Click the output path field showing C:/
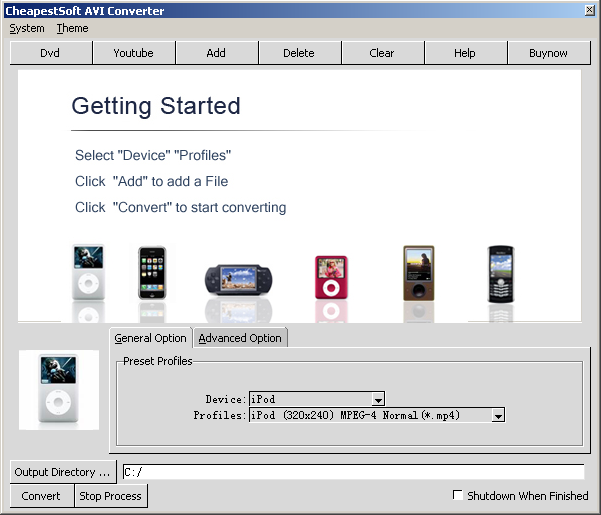 353,472
